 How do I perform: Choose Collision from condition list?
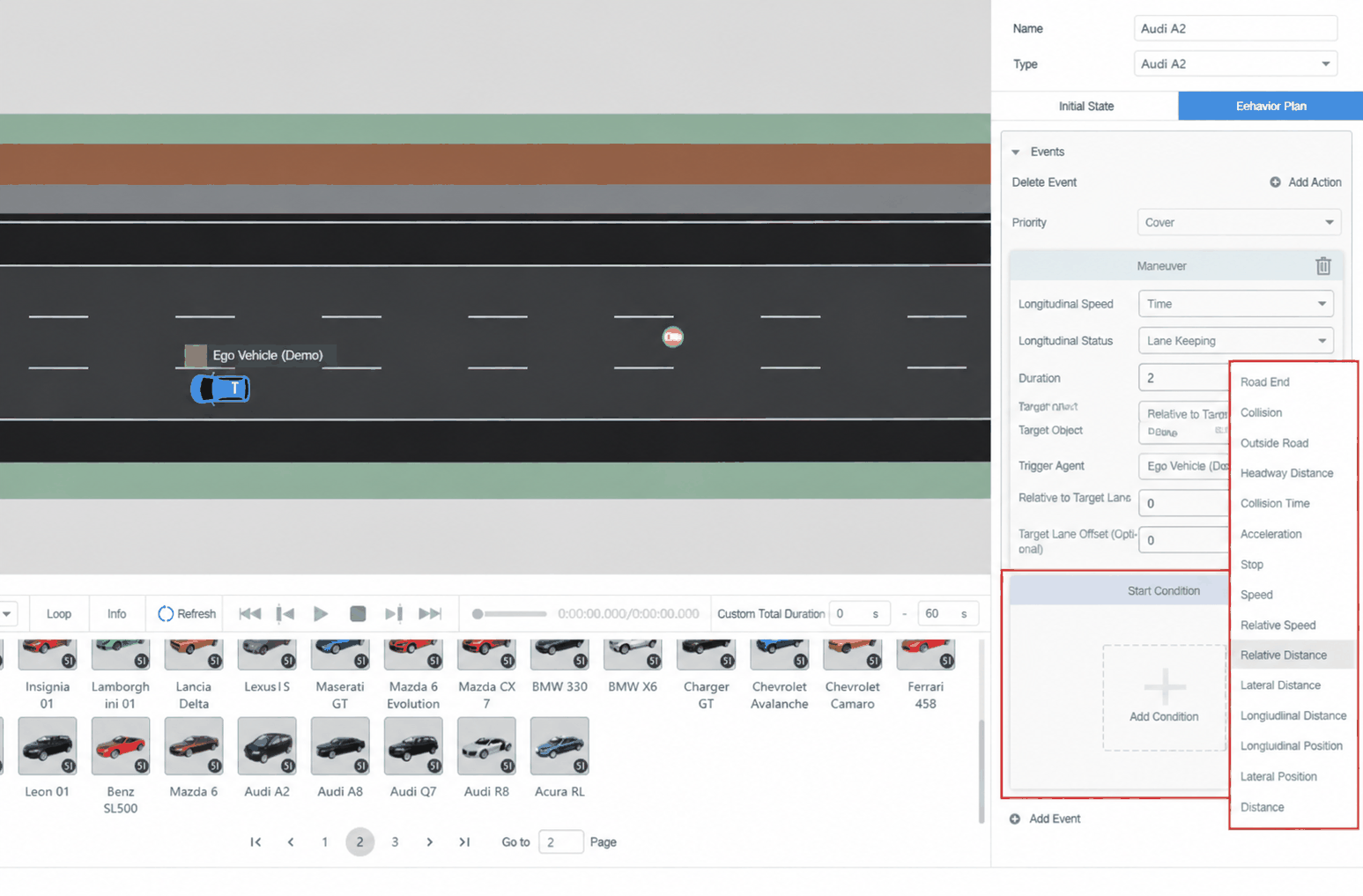[1261, 412]
